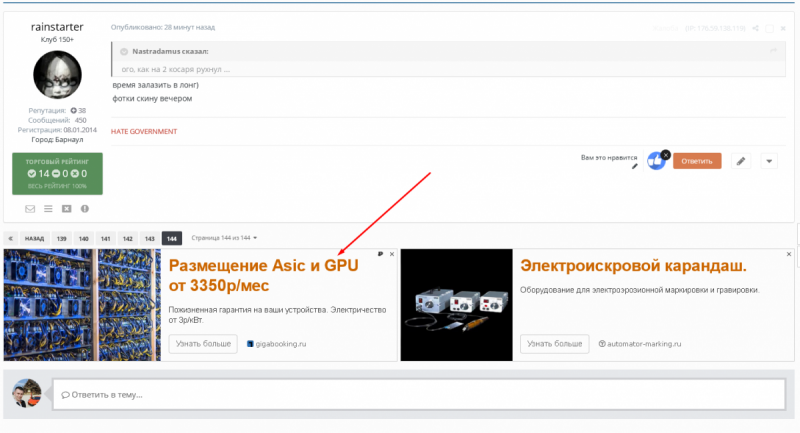Select current page 144 button
The width and height of the screenshot is (800, 433).
coord(171,238)
